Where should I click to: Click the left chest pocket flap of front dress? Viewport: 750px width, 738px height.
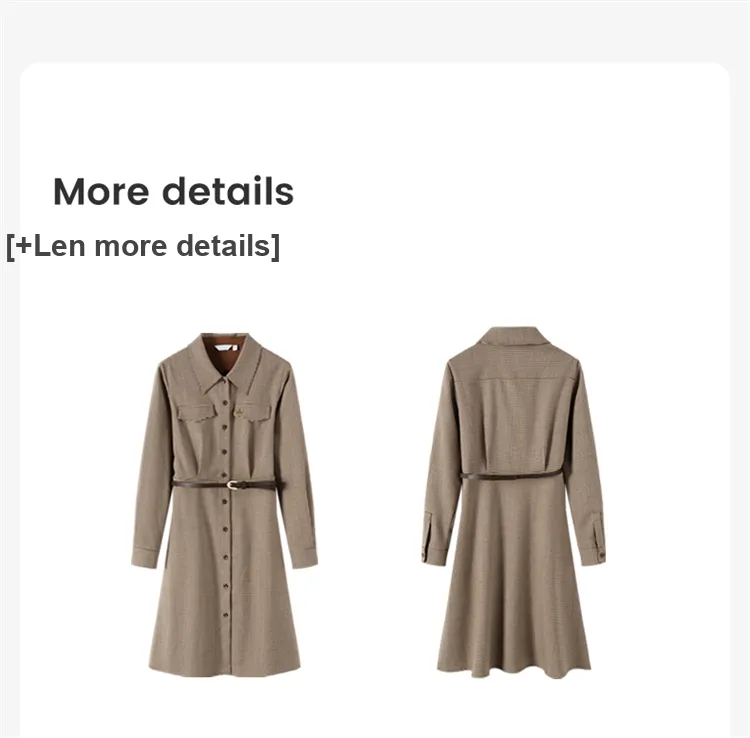[196, 412]
